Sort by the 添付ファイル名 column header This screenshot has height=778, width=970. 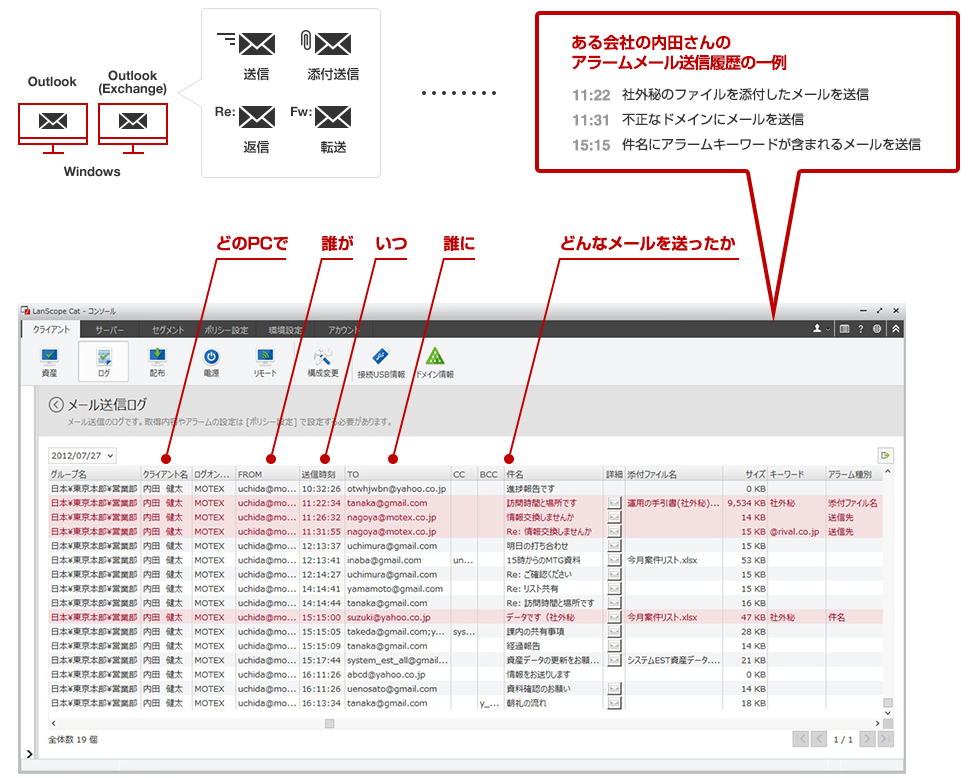(674, 474)
